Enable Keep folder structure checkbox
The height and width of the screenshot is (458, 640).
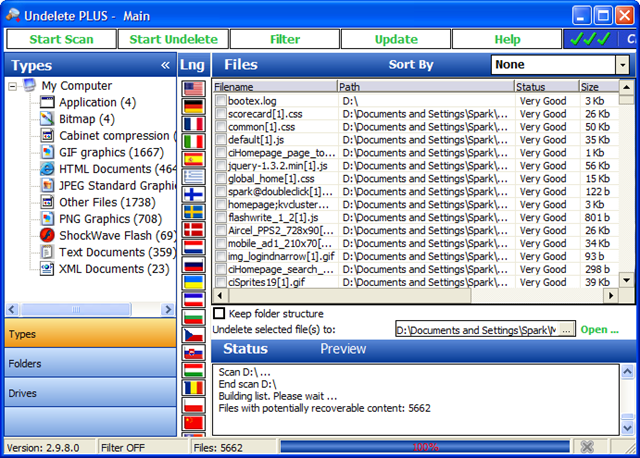(x=219, y=313)
